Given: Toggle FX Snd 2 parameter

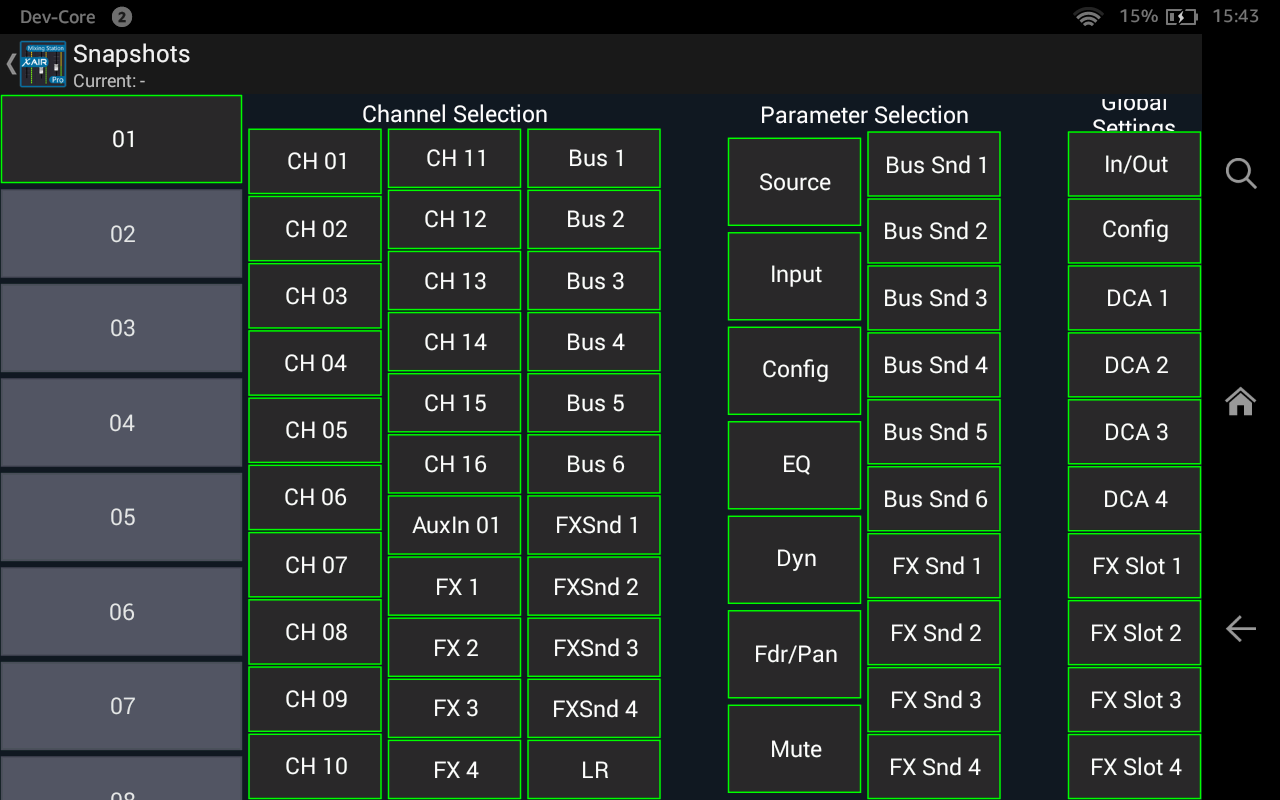Looking at the screenshot, I should [934, 633].
